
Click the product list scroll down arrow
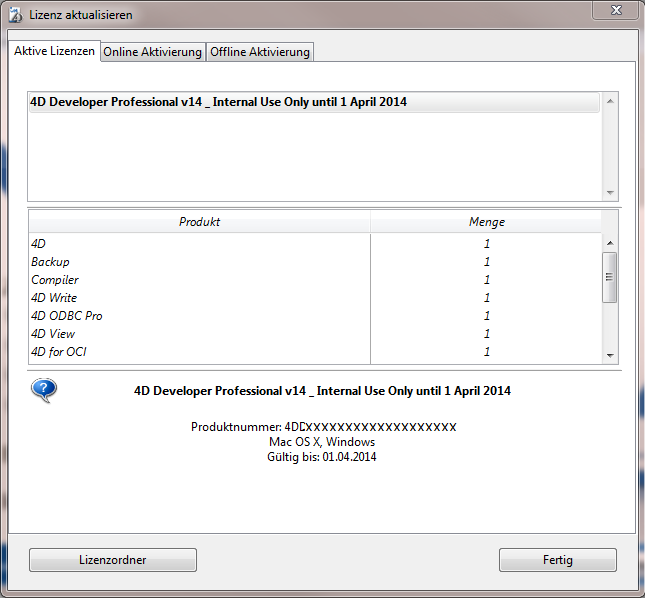(610, 356)
